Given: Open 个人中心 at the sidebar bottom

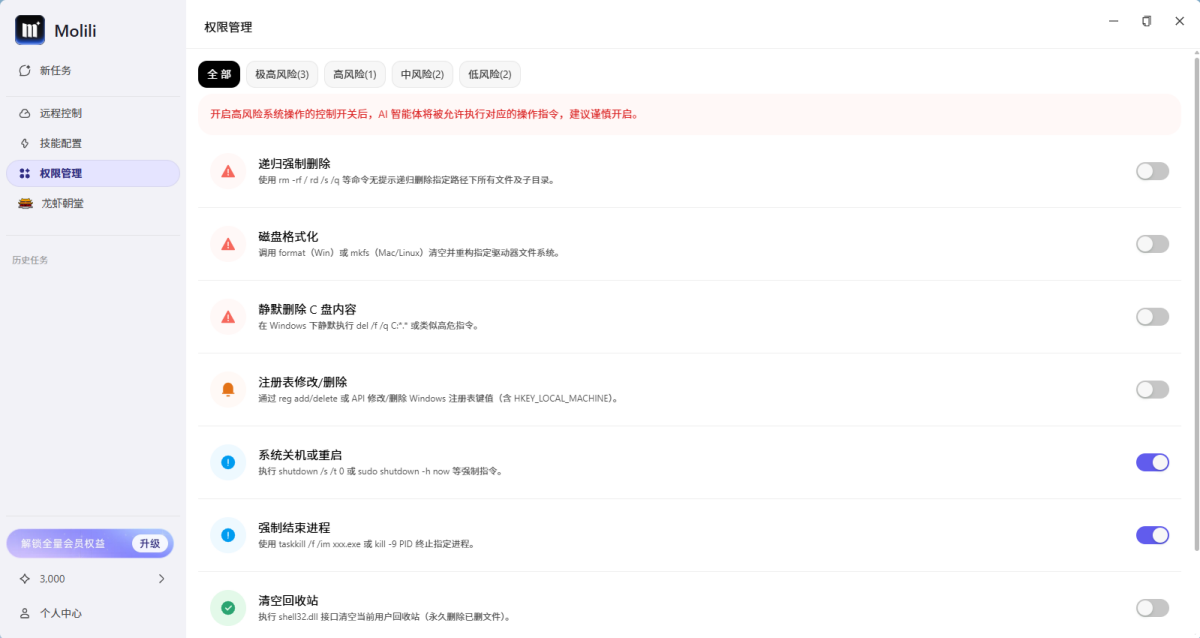Looking at the screenshot, I should tap(60, 613).
